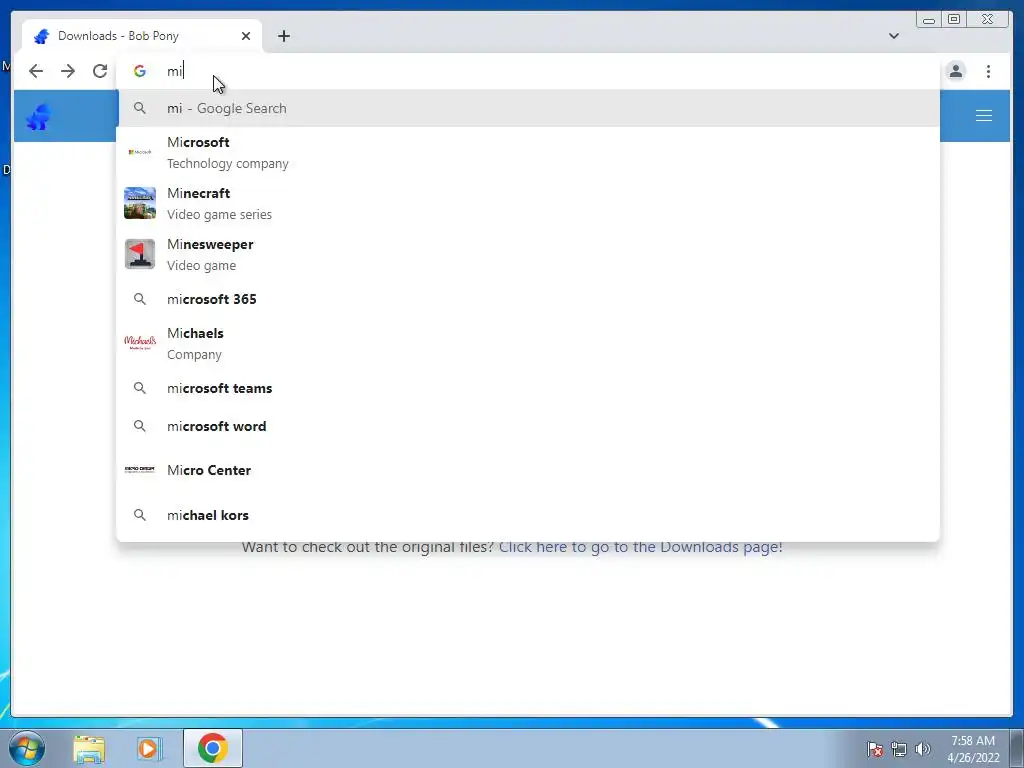1024x768 pixels.
Task: Focus the address bar text field
Action: point(528,71)
